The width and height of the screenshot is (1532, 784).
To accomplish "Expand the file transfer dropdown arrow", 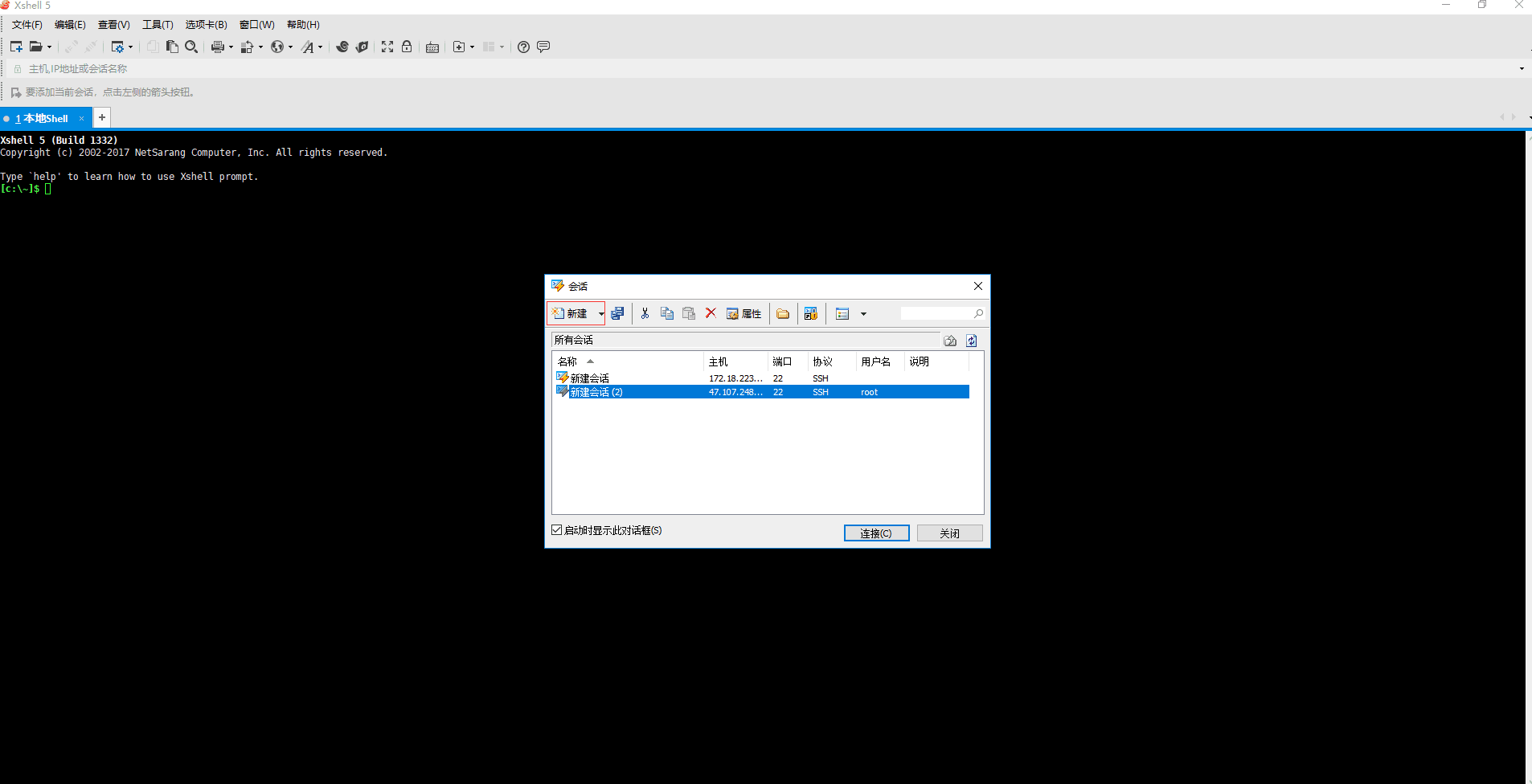I will pyautogui.click(x=260, y=47).
